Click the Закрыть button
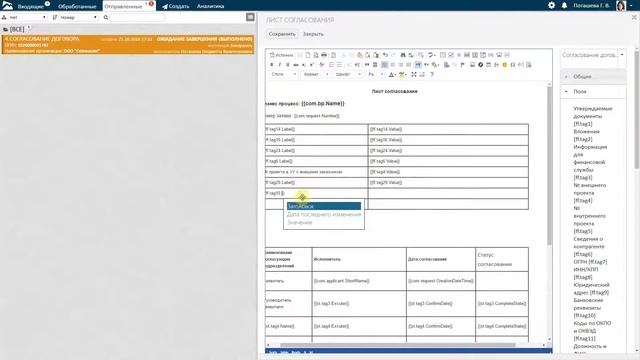The width and height of the screenshot is (640, 360). pos(313,34)
